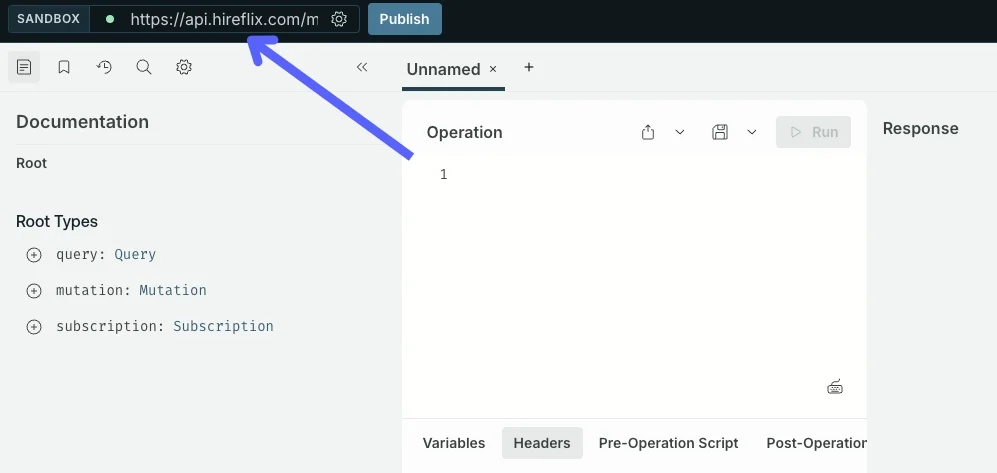The image size is (997, 473).
Task: Open keyboard shortcuts icon in editor
Action: pos(835,387)
